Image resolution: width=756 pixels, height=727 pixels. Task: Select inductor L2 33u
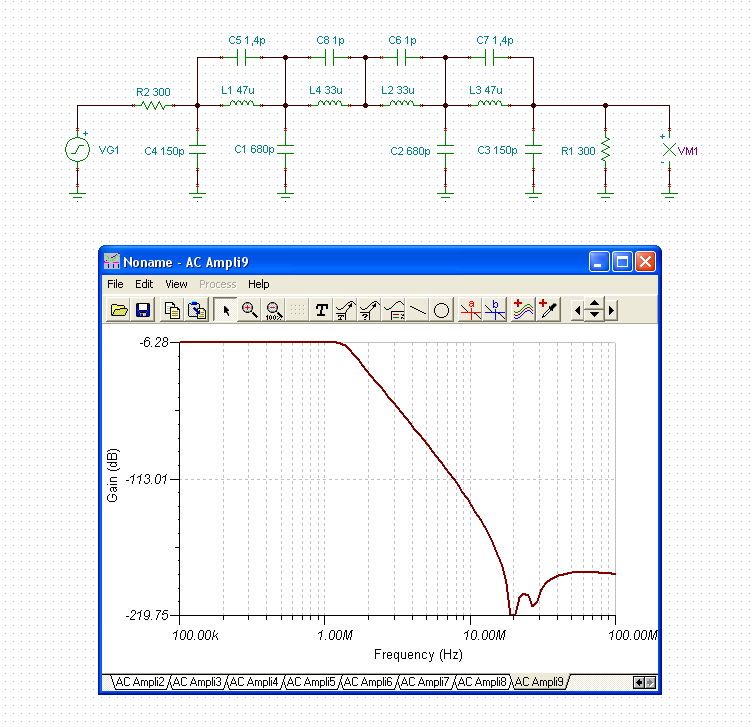pos(402,103)
